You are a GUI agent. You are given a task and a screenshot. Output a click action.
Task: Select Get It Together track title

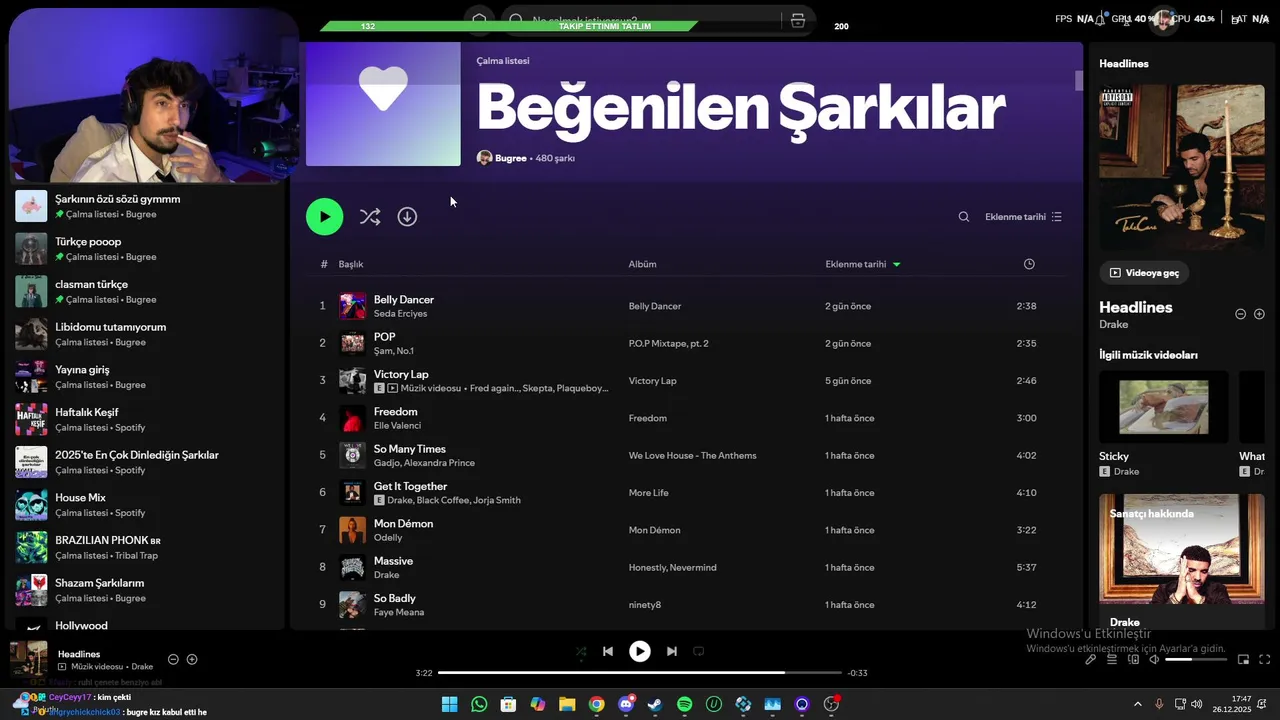pyautogui.click(x=410, y=487)
